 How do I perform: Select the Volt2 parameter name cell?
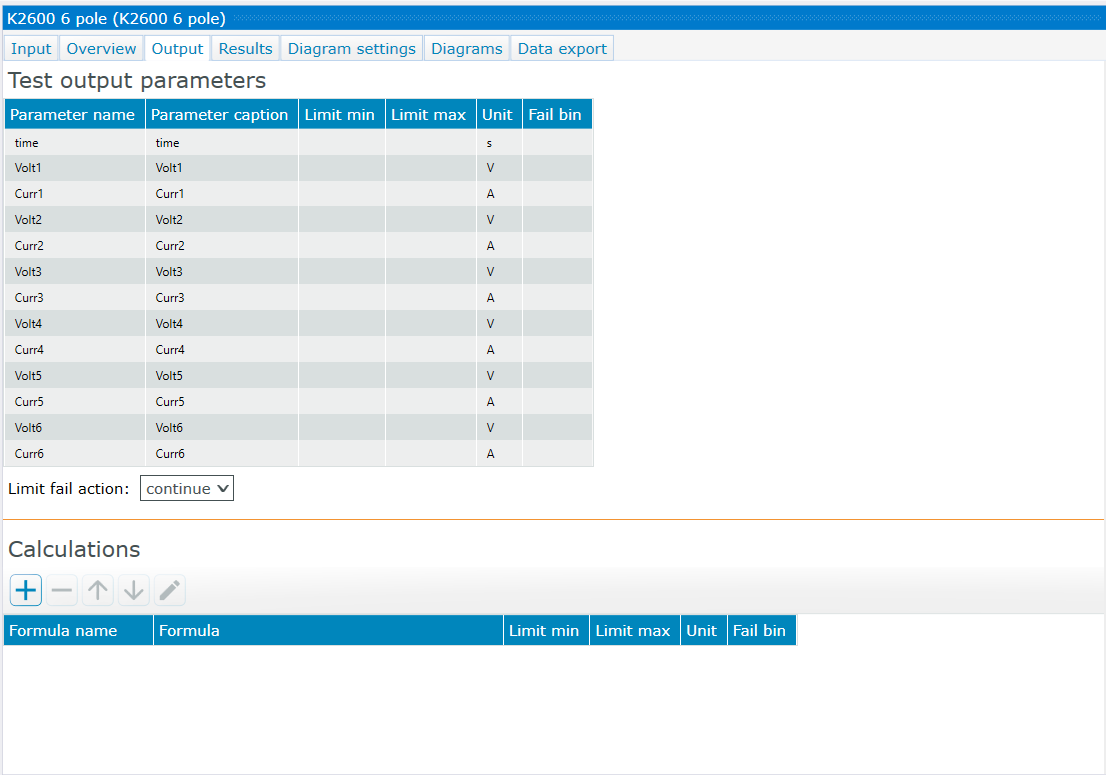[x=75, y=220]
